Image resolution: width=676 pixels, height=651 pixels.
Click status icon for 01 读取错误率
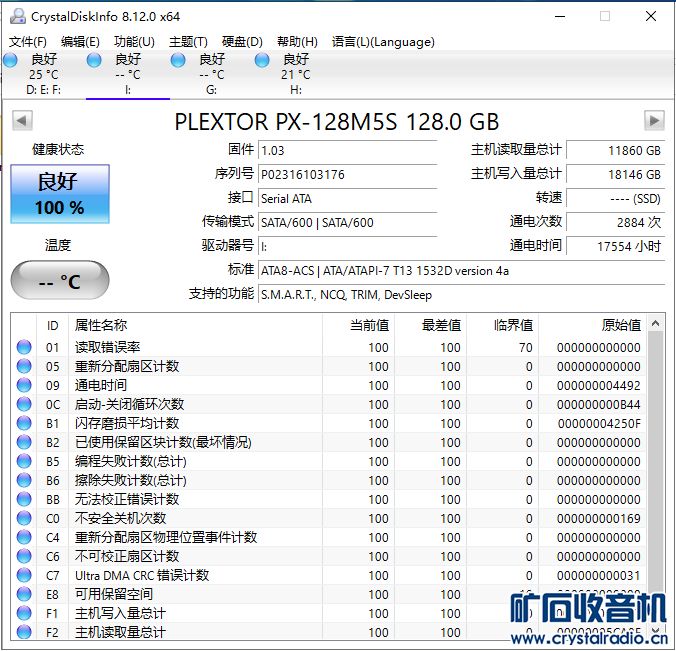pyautogui.click(x=24, y=347)
